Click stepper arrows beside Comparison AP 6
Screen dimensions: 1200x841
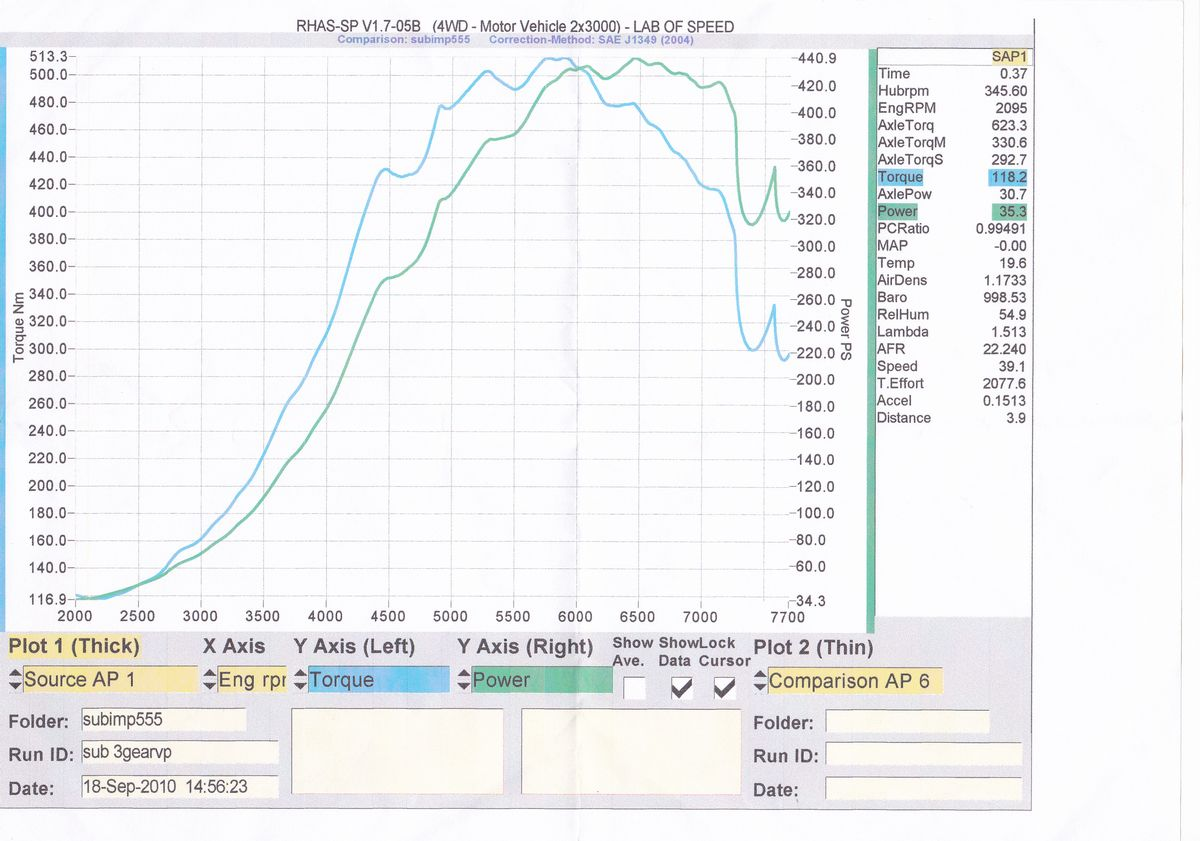(760, 681)
